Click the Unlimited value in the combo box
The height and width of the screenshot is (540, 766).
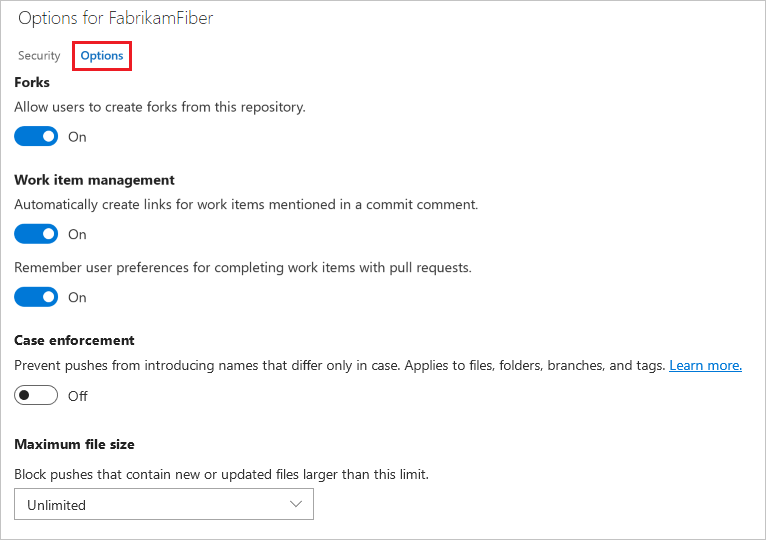point(57,505)
